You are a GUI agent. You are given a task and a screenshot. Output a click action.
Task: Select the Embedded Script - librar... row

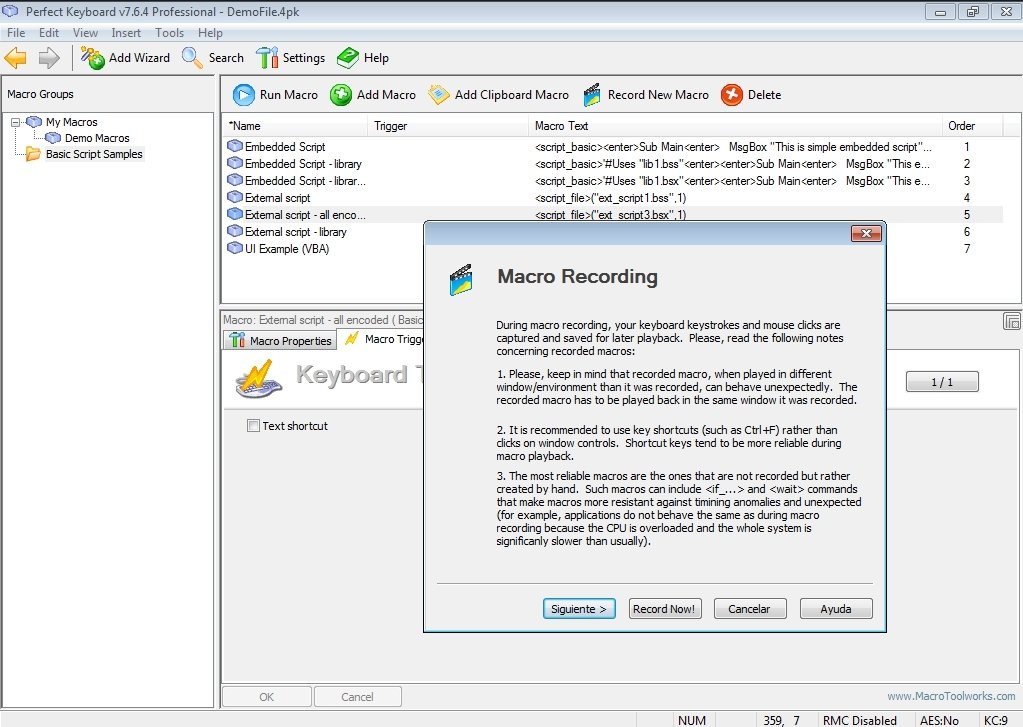(x=613, y=180)
